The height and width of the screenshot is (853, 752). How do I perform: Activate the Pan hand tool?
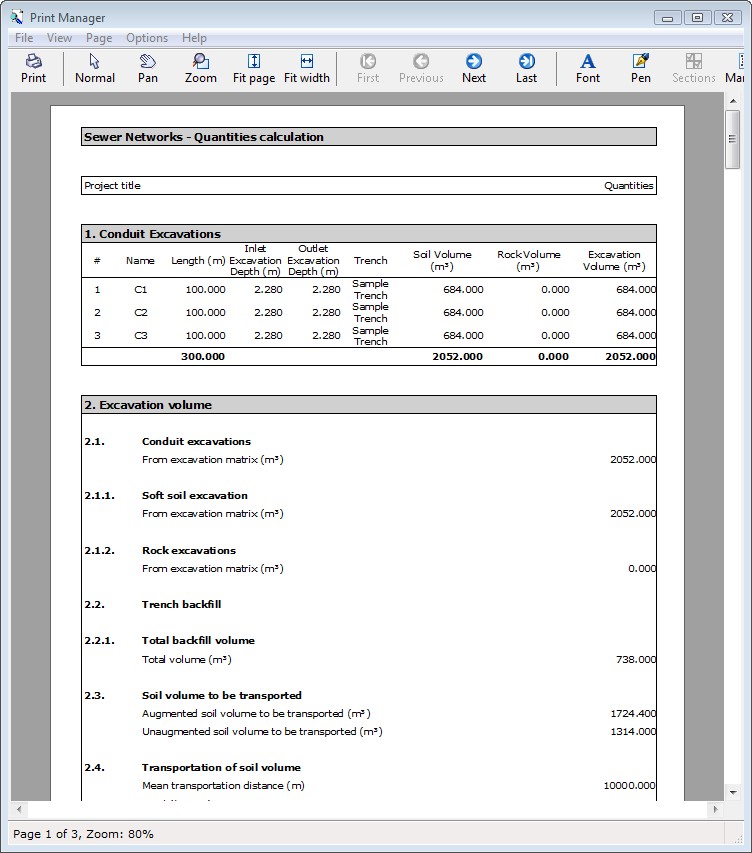(x=148, y=68)
